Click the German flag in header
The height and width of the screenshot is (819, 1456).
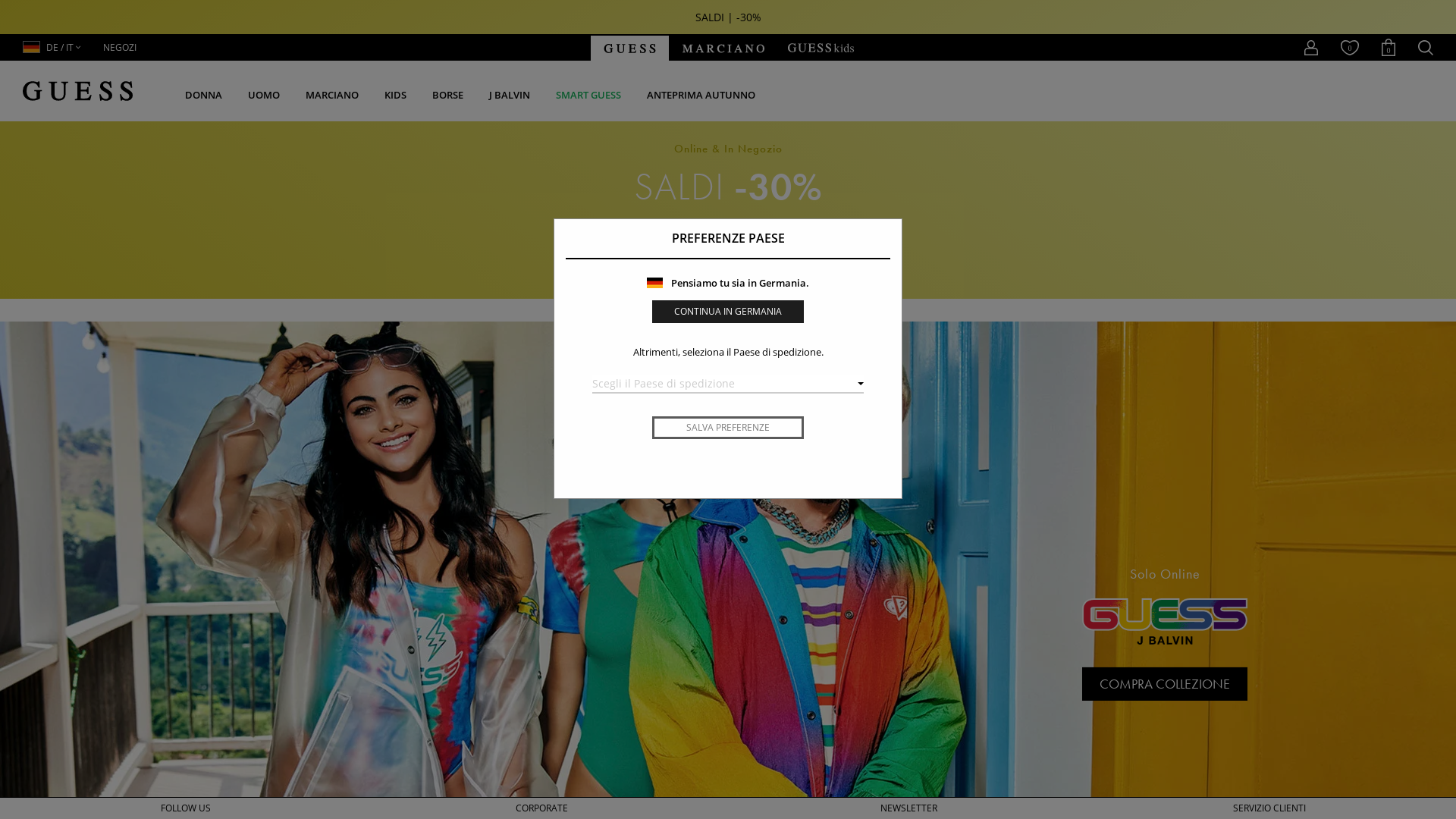click(x=31, y=47)
